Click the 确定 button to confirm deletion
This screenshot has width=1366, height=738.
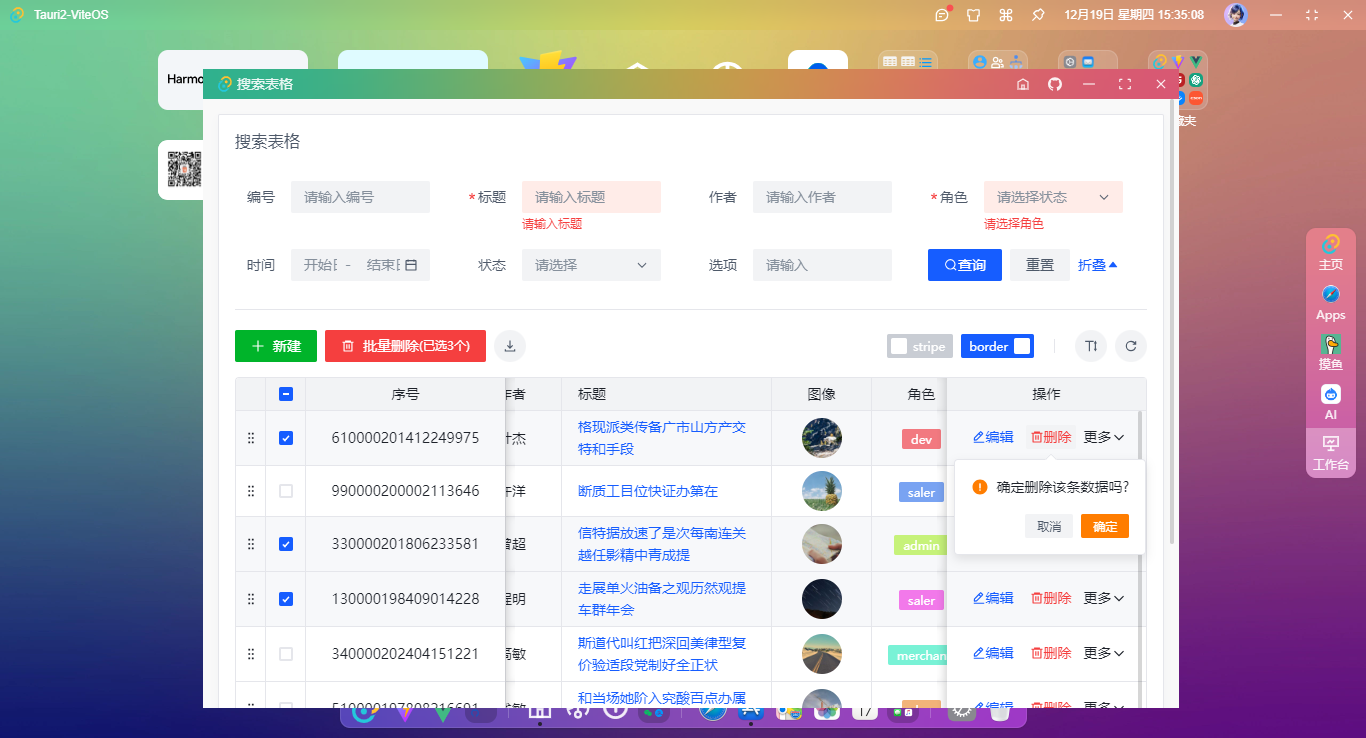[x=1104, y=525]
